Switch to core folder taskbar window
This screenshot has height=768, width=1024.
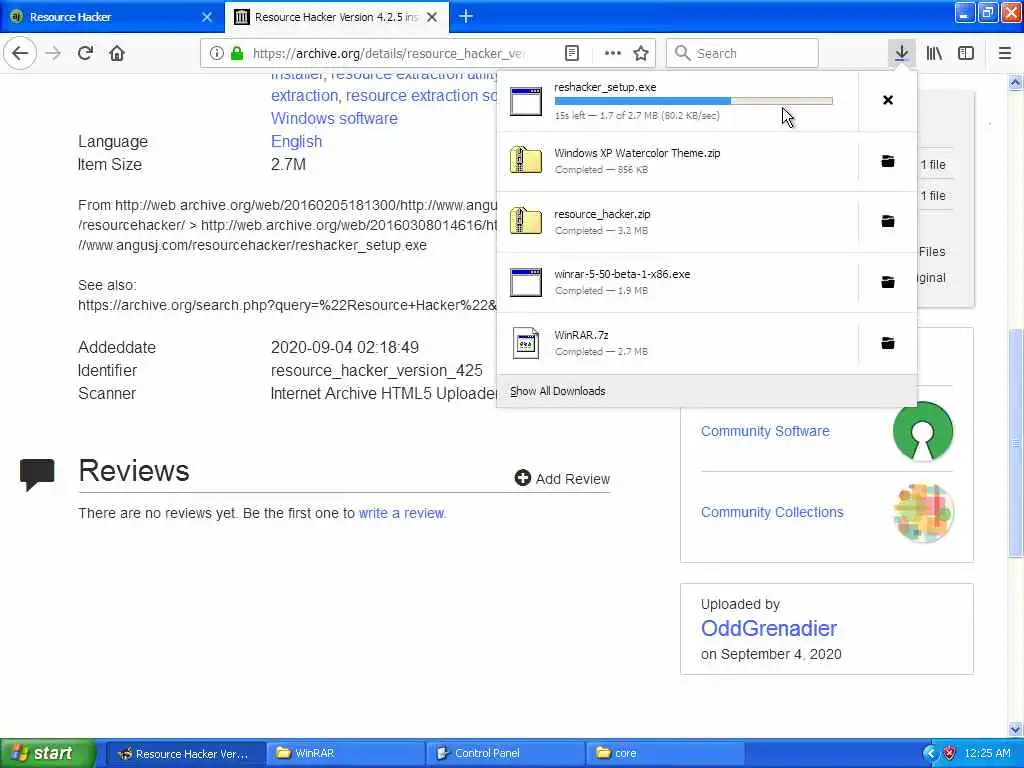[x=665, y=753]
